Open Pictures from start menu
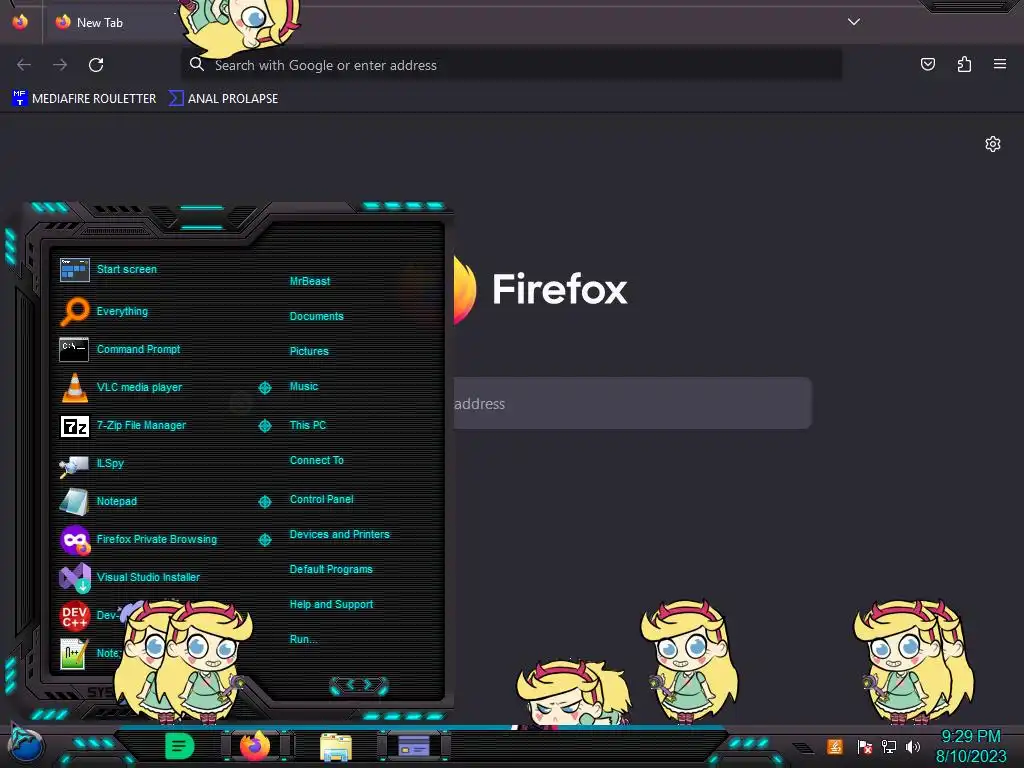The height and width of the screenshot is (768, 1024). point(309,351)
